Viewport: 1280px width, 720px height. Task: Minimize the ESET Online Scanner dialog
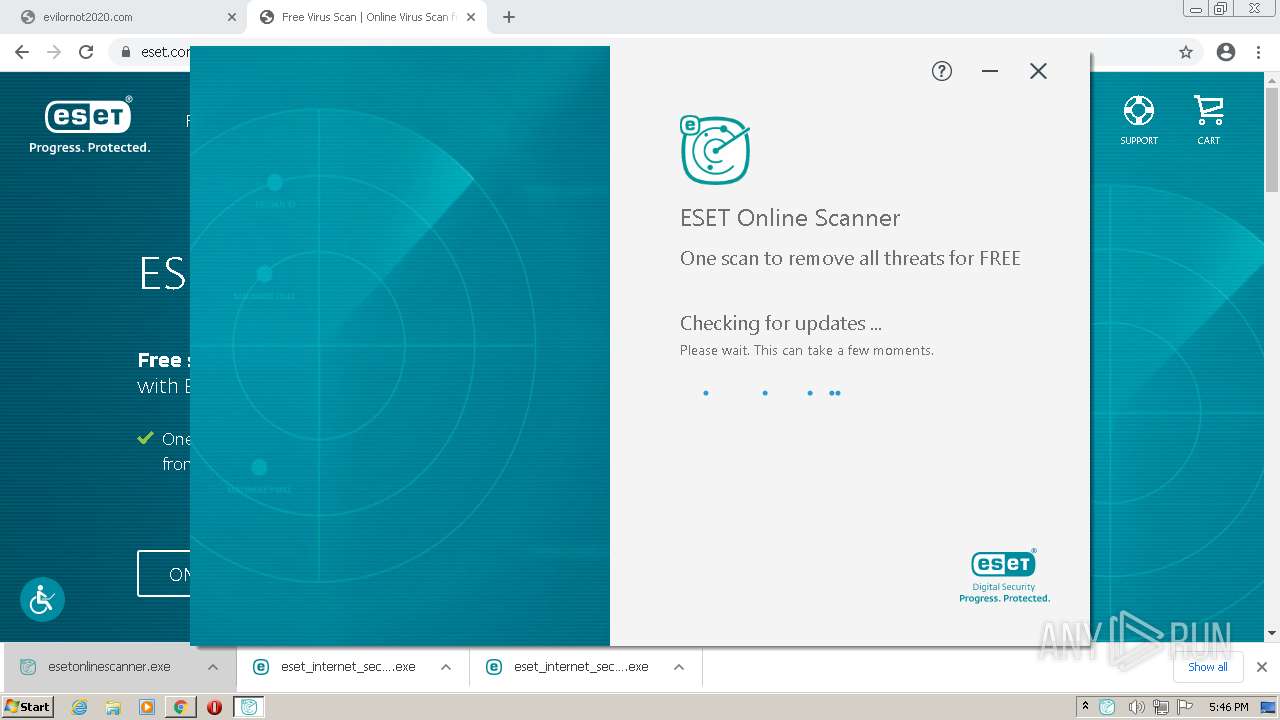pyautogui.click(x=990, y=71)
